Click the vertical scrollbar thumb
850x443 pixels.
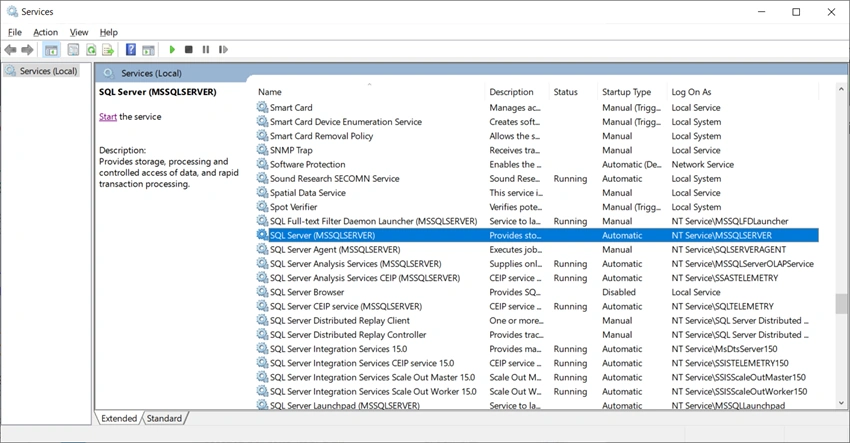(841, 304)
